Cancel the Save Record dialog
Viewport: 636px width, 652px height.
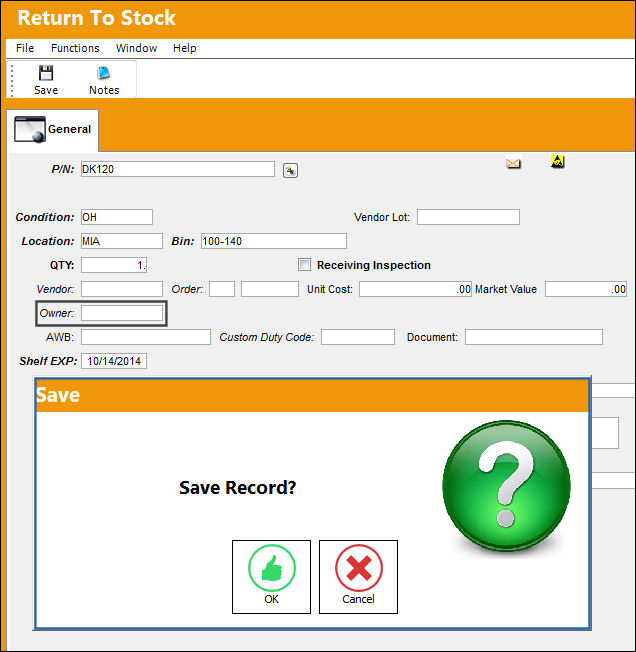pos(358,577)
